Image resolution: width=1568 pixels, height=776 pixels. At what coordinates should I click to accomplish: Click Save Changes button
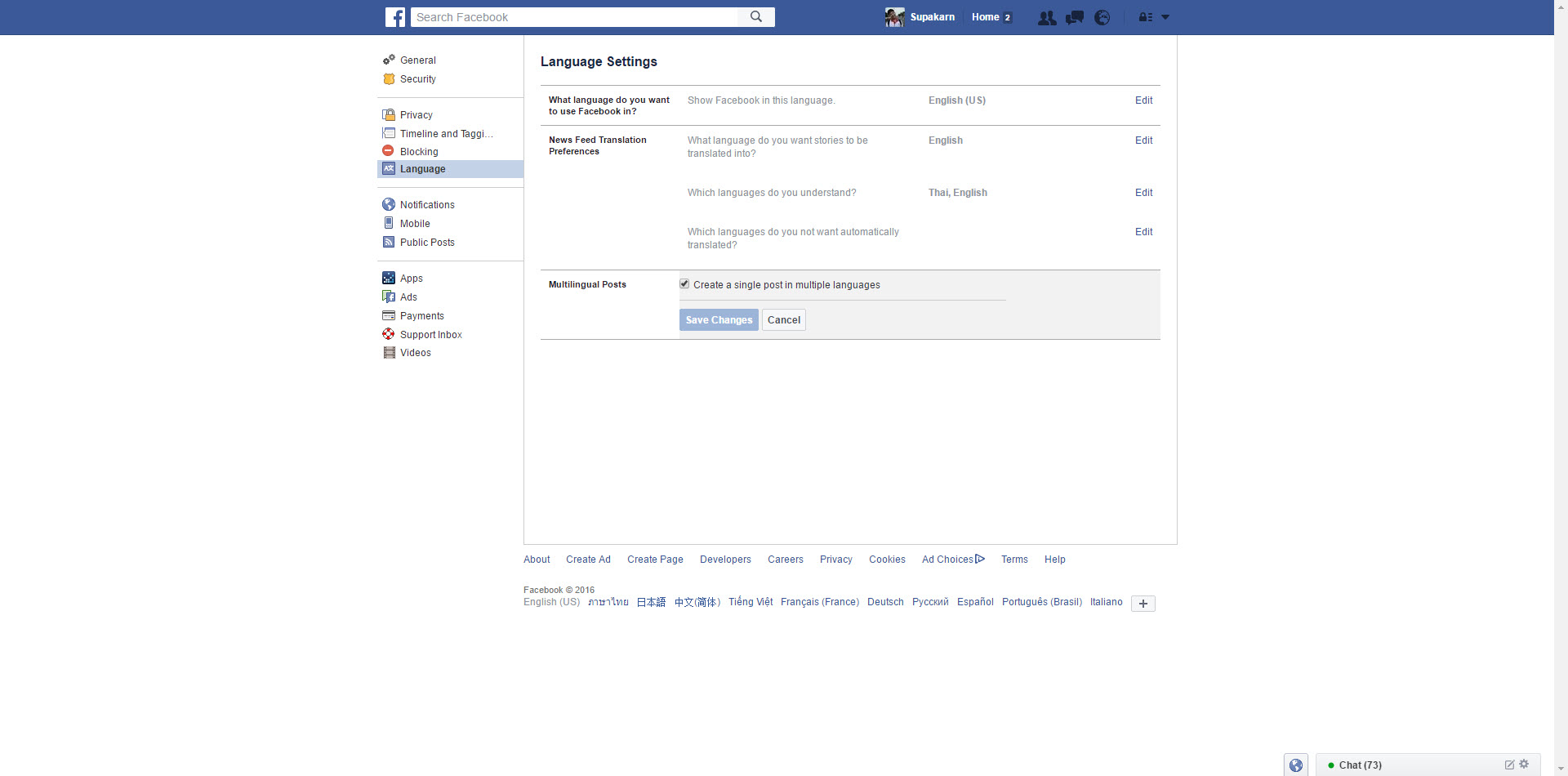[719, 320]
